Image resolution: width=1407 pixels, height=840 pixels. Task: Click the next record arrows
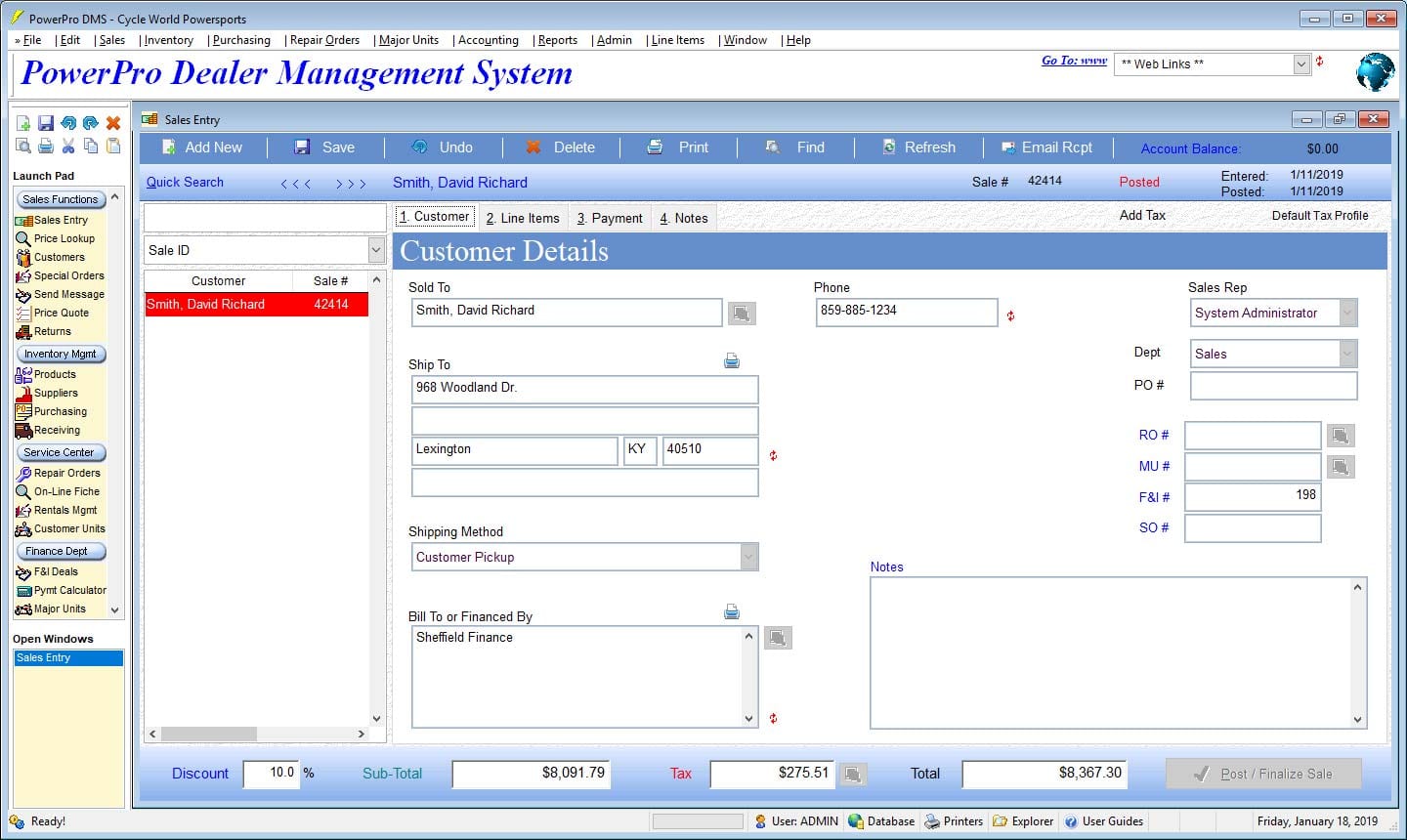(351, 183)
